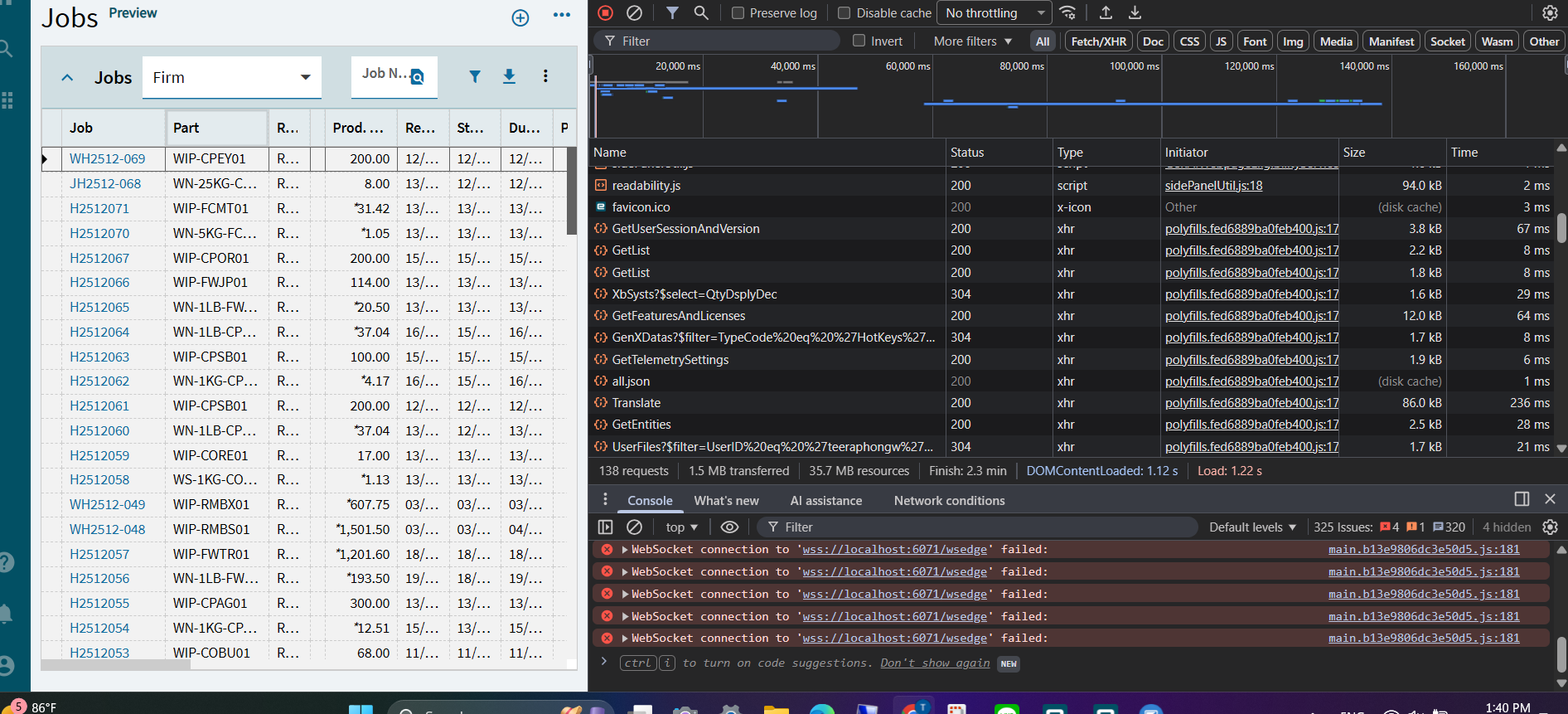The width and height of the screenshot is (1568, 714).
Task: Download the Jobs grid data
Action: (x=509, y=76)
